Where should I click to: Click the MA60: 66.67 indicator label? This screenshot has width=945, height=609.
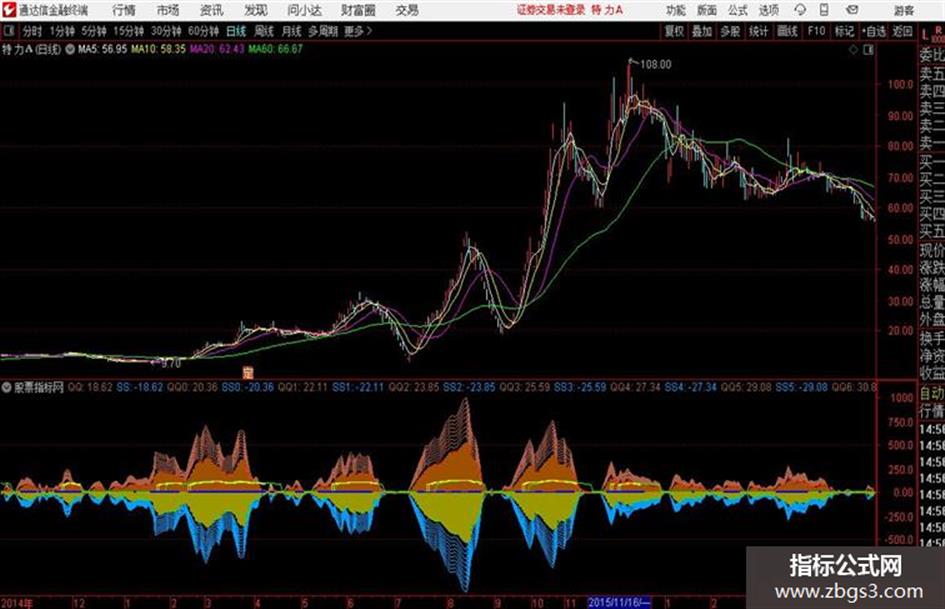point(275,49)
